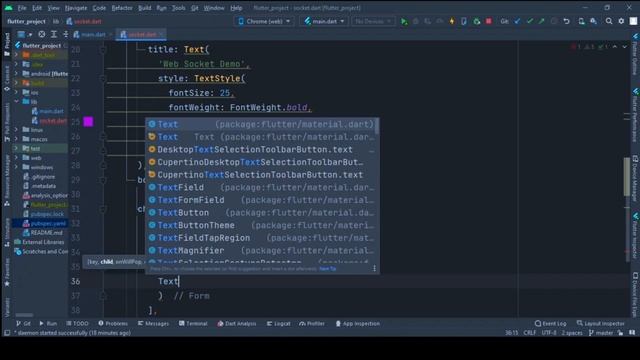The height and width of the screenshot is (360, 640).
Task: Click the Git update project checkmark icon
Action: 517,21
